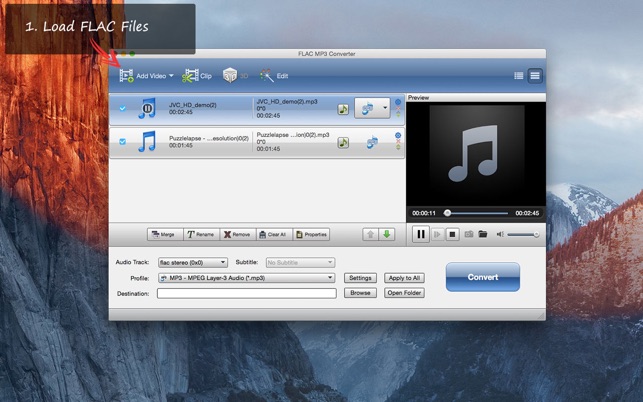Image resolution: width=643 pixels, height=402 pixels.
Task: Click the Add Video toolbar button
Action: [x=145, y=75]
